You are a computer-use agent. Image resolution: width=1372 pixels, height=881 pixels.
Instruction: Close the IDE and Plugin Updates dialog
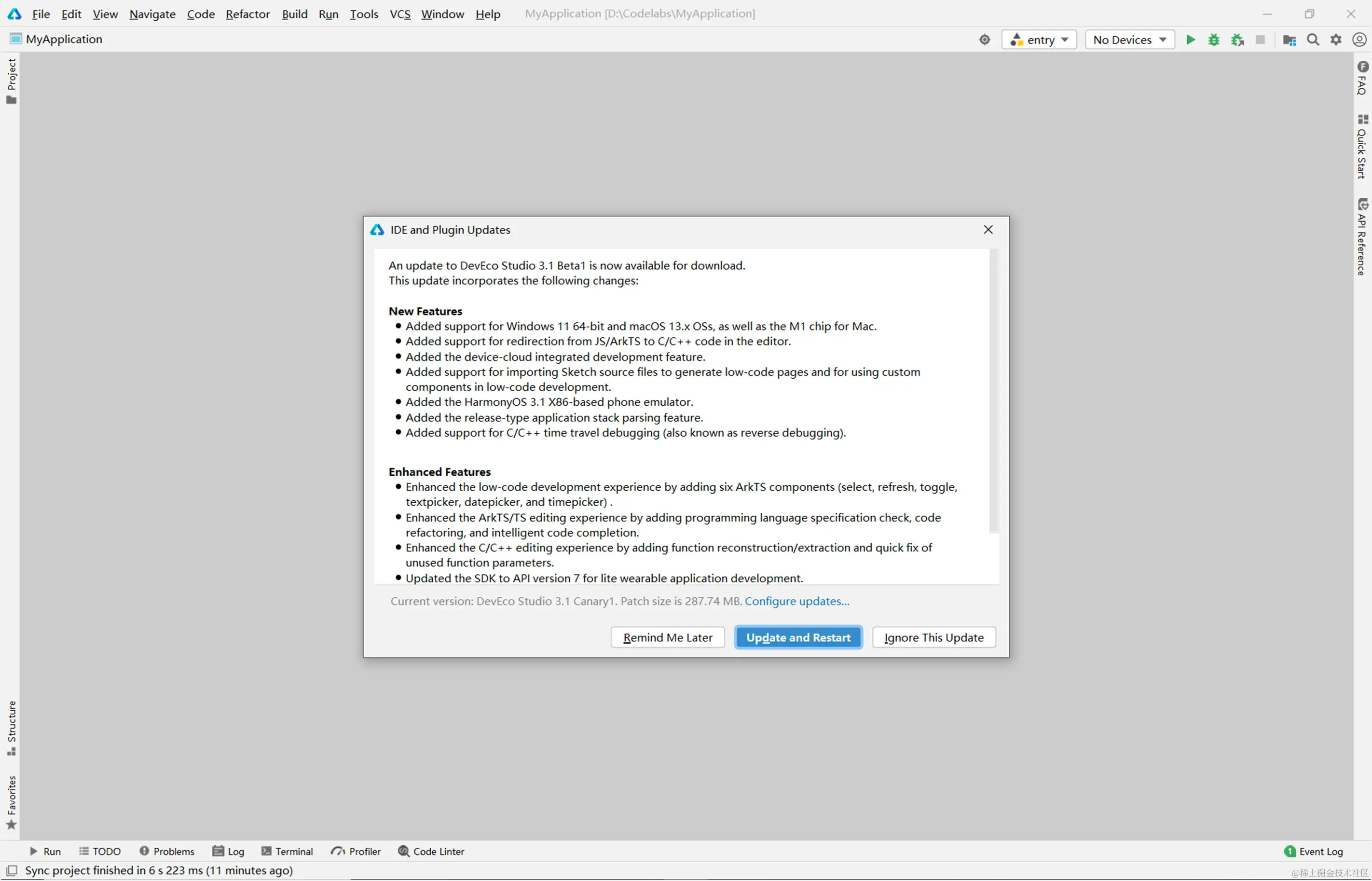pyautogui.click(x=988, y=229)
